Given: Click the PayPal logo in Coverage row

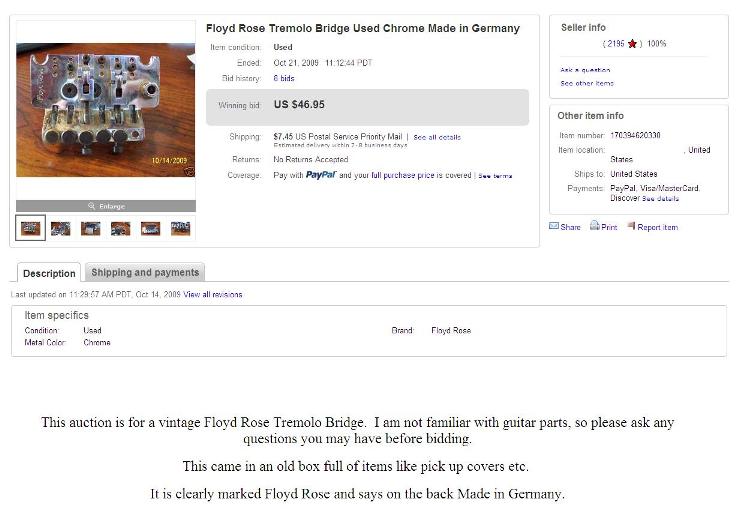Looking at the screenshot, I should 320,175.
